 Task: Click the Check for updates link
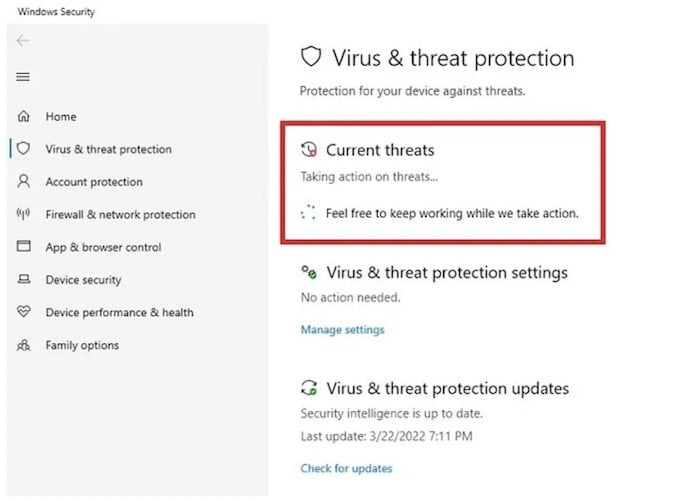point(346,468)
